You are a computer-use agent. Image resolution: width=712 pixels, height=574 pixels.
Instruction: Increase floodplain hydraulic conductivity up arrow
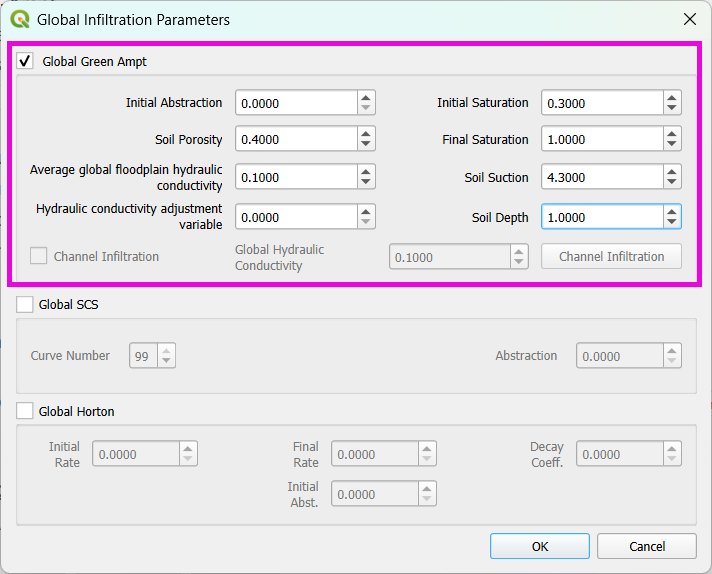coord(366,172)
